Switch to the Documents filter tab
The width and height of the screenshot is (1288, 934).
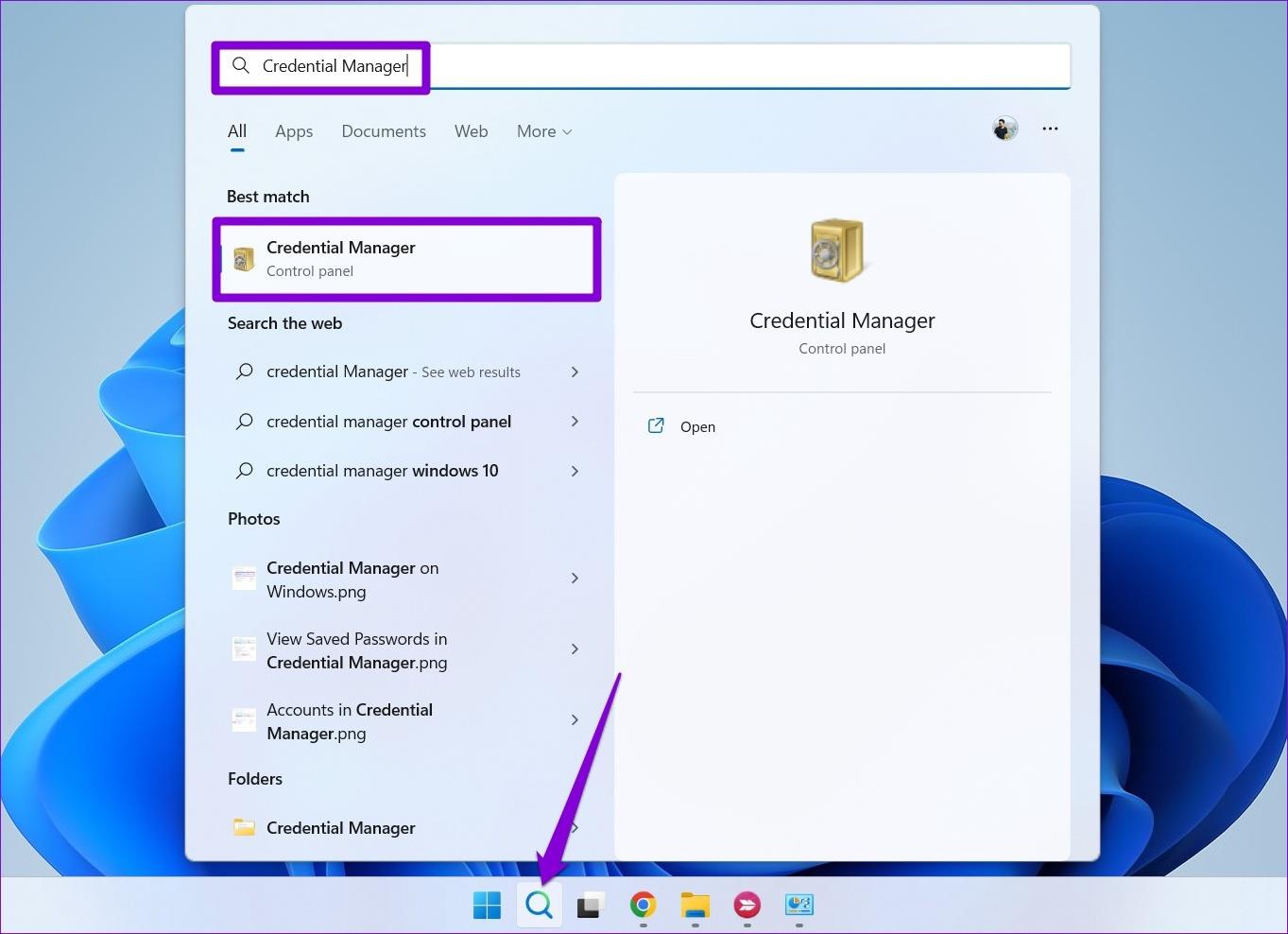384,131
